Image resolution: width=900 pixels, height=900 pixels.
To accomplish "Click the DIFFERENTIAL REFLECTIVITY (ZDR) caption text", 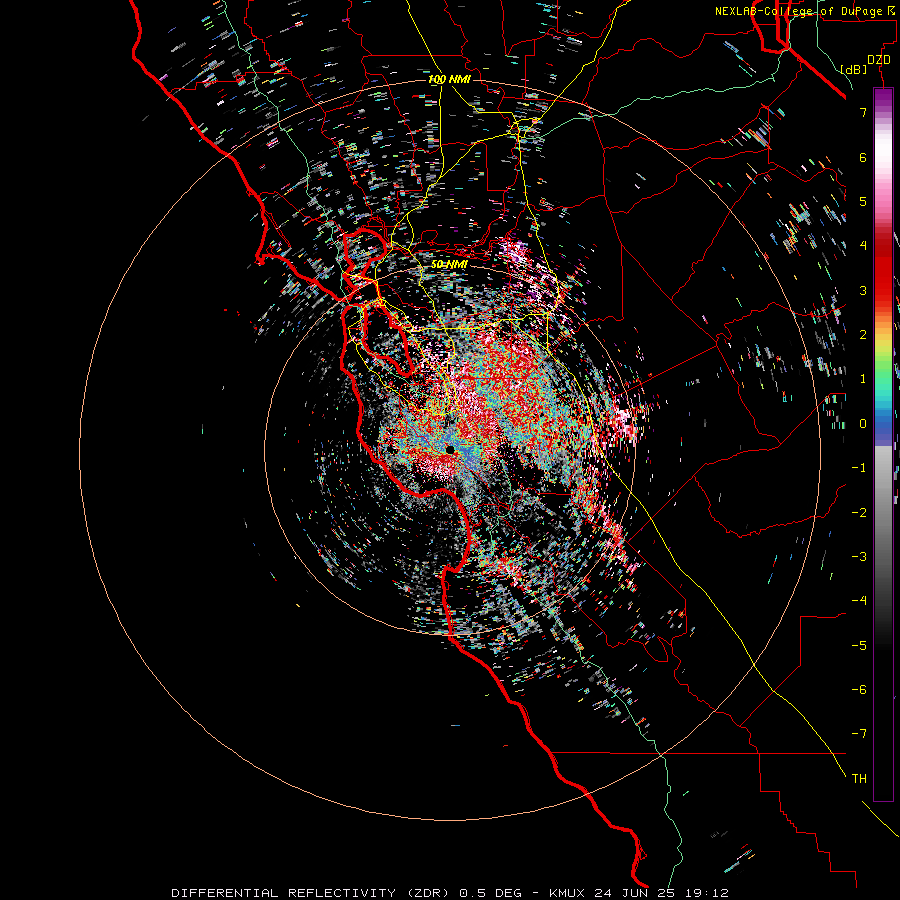I will coord(312,893).
